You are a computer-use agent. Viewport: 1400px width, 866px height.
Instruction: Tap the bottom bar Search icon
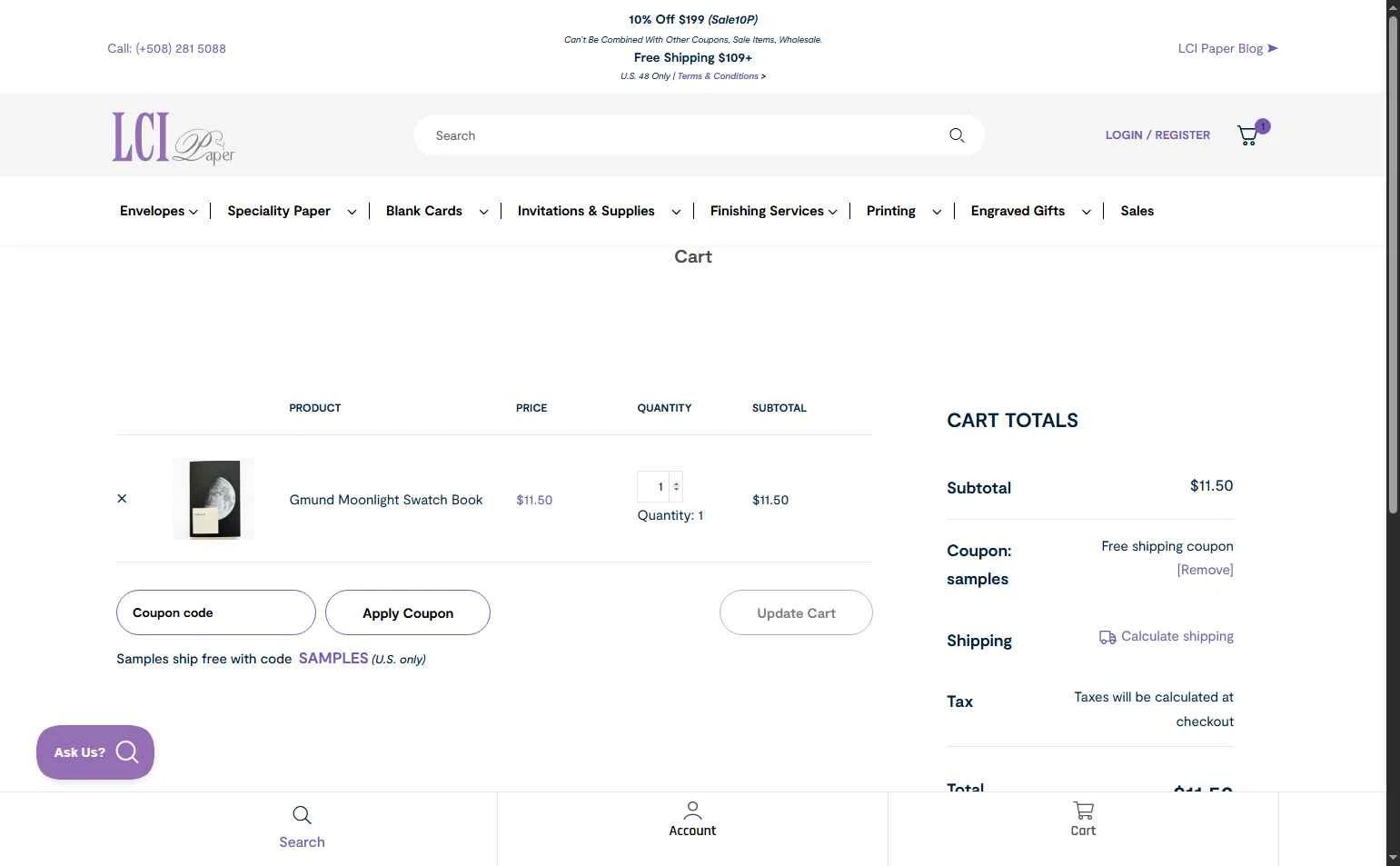[302, 815]
